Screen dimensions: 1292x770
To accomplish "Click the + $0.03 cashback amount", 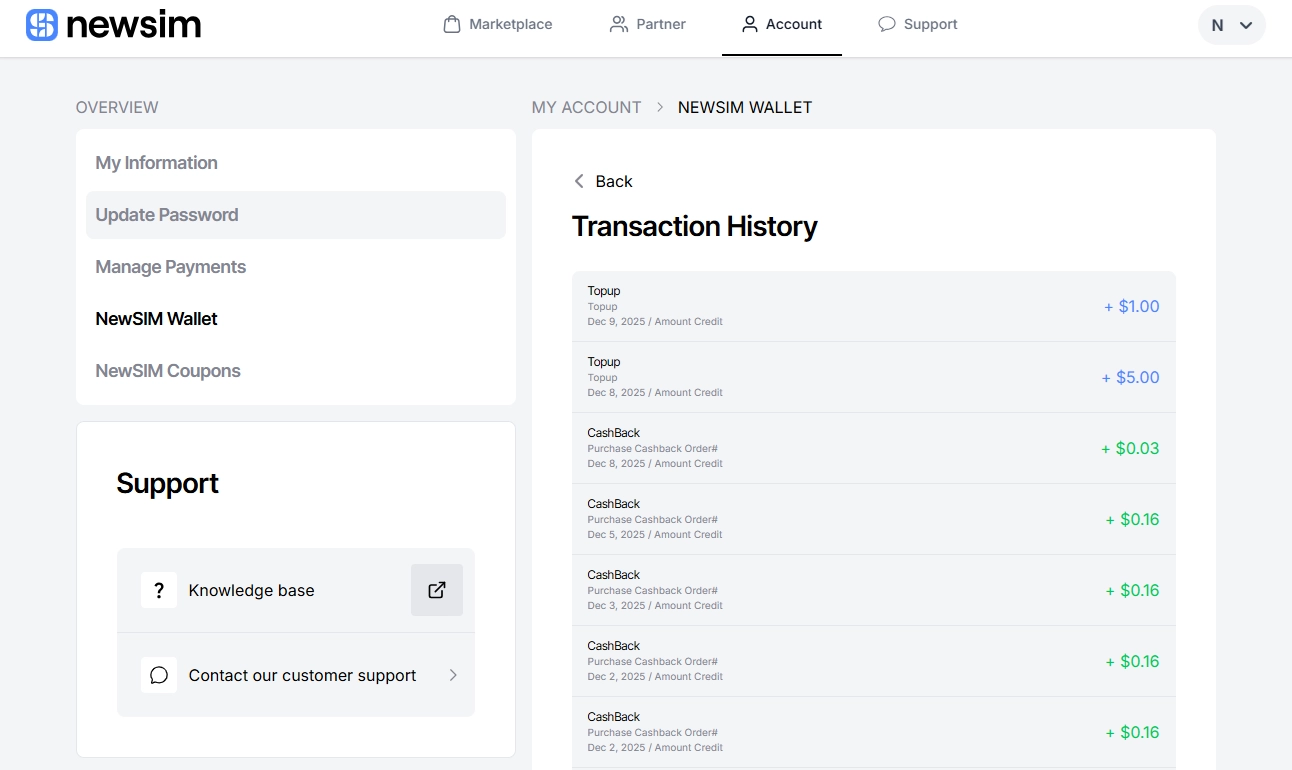I will click(x=1131, y=448).
